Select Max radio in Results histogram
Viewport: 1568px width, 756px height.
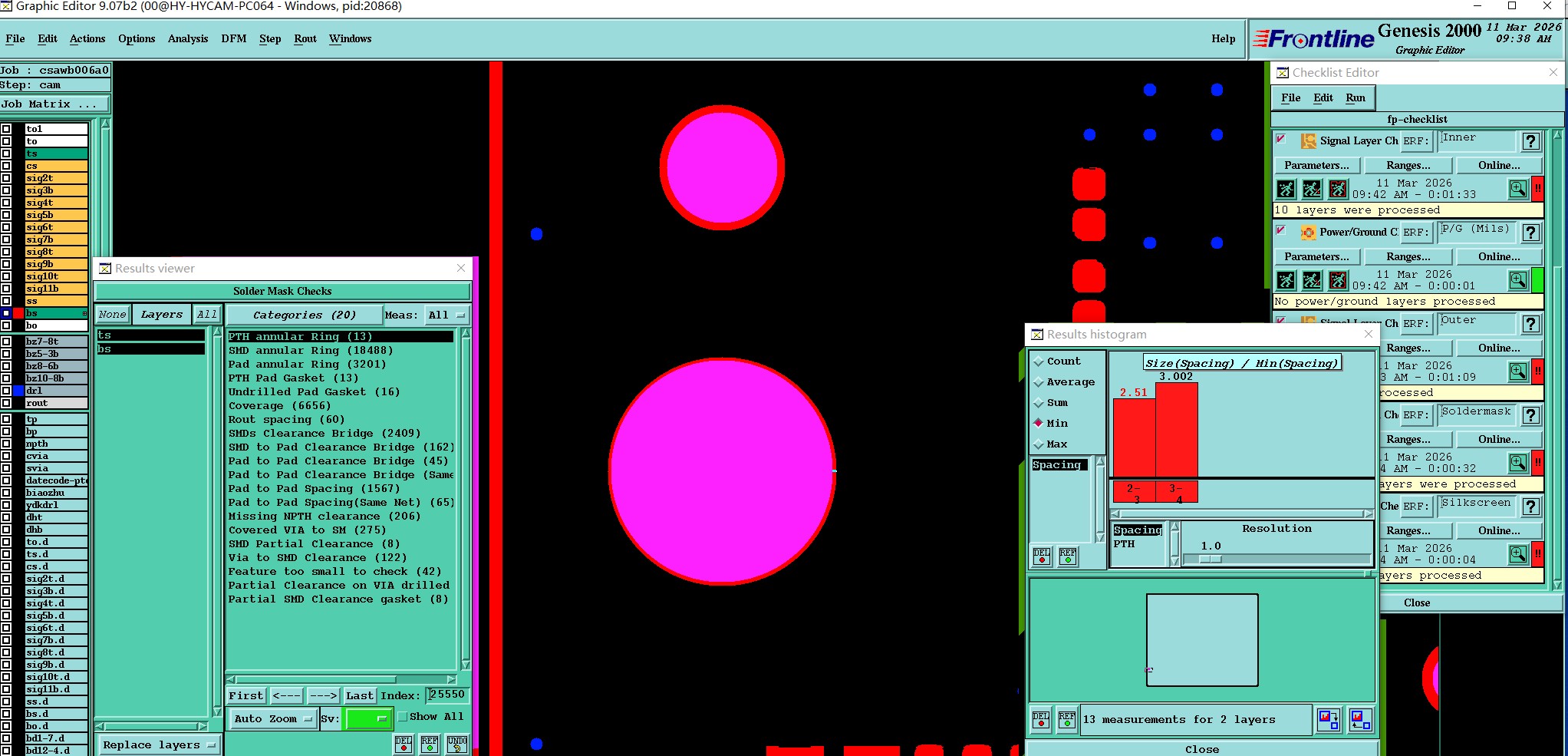click(x=1039, y=444)
